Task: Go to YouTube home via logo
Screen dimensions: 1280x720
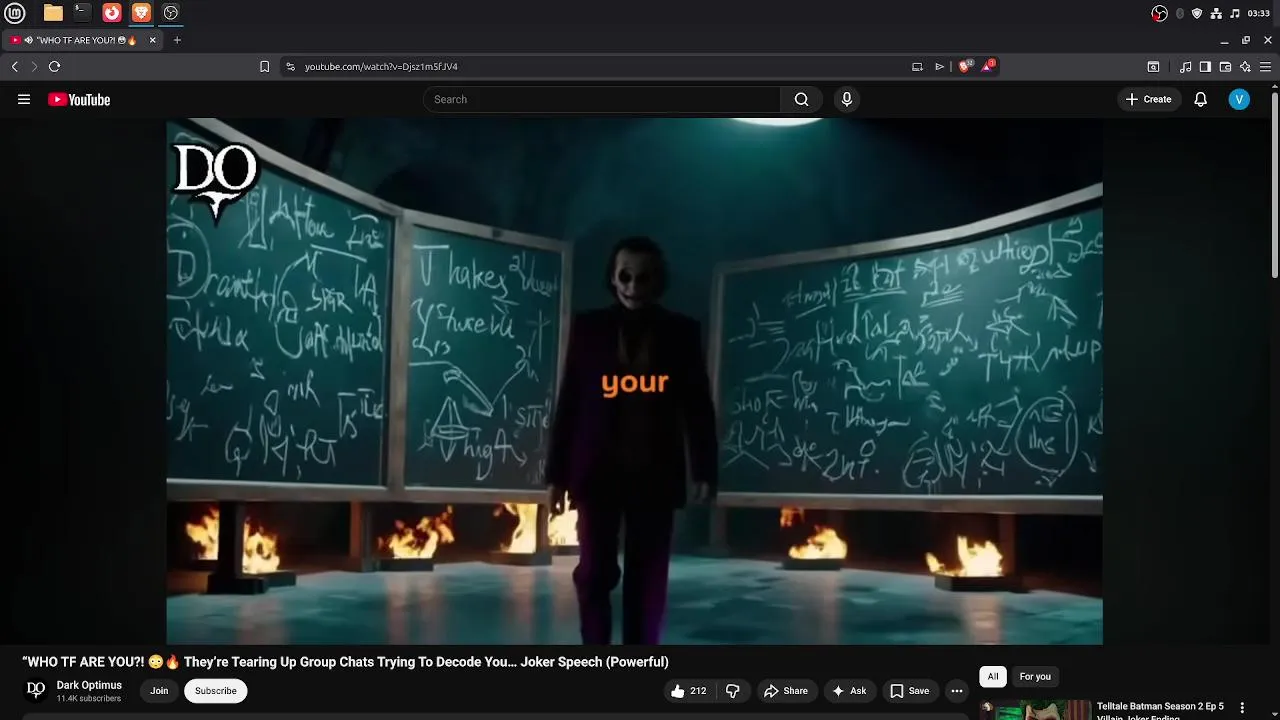Action: [x=79, y=99]
